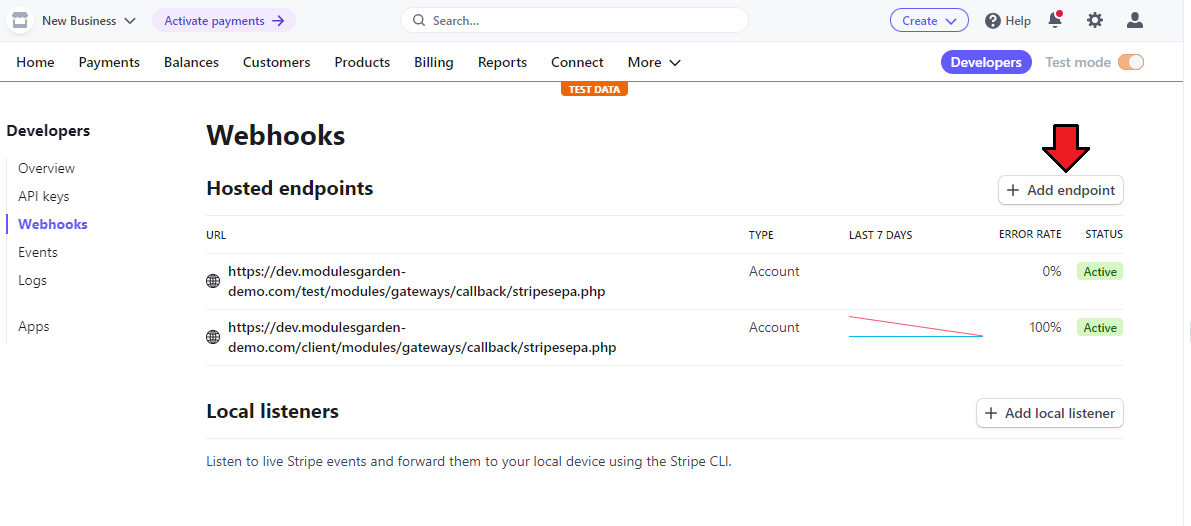Click the TEST DATA badge

tap(595, 89)
